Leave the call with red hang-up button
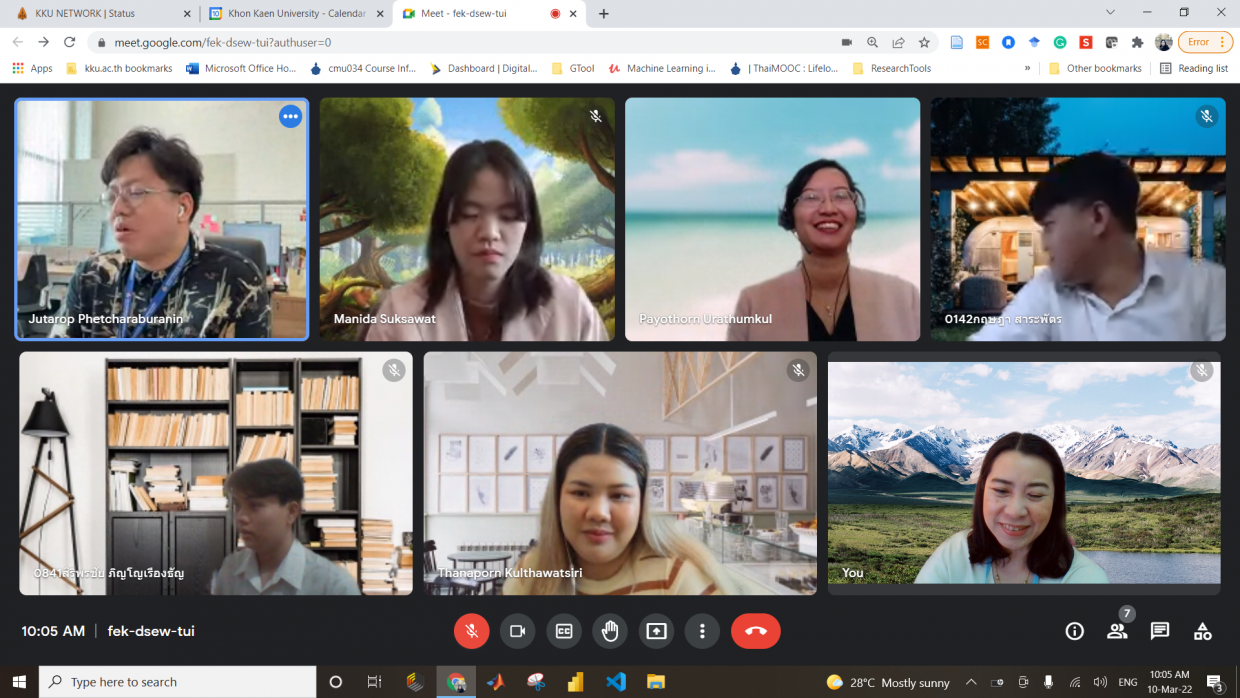Image resolution: width=1240 pixels, height=698 pixels. coord(755,631)
